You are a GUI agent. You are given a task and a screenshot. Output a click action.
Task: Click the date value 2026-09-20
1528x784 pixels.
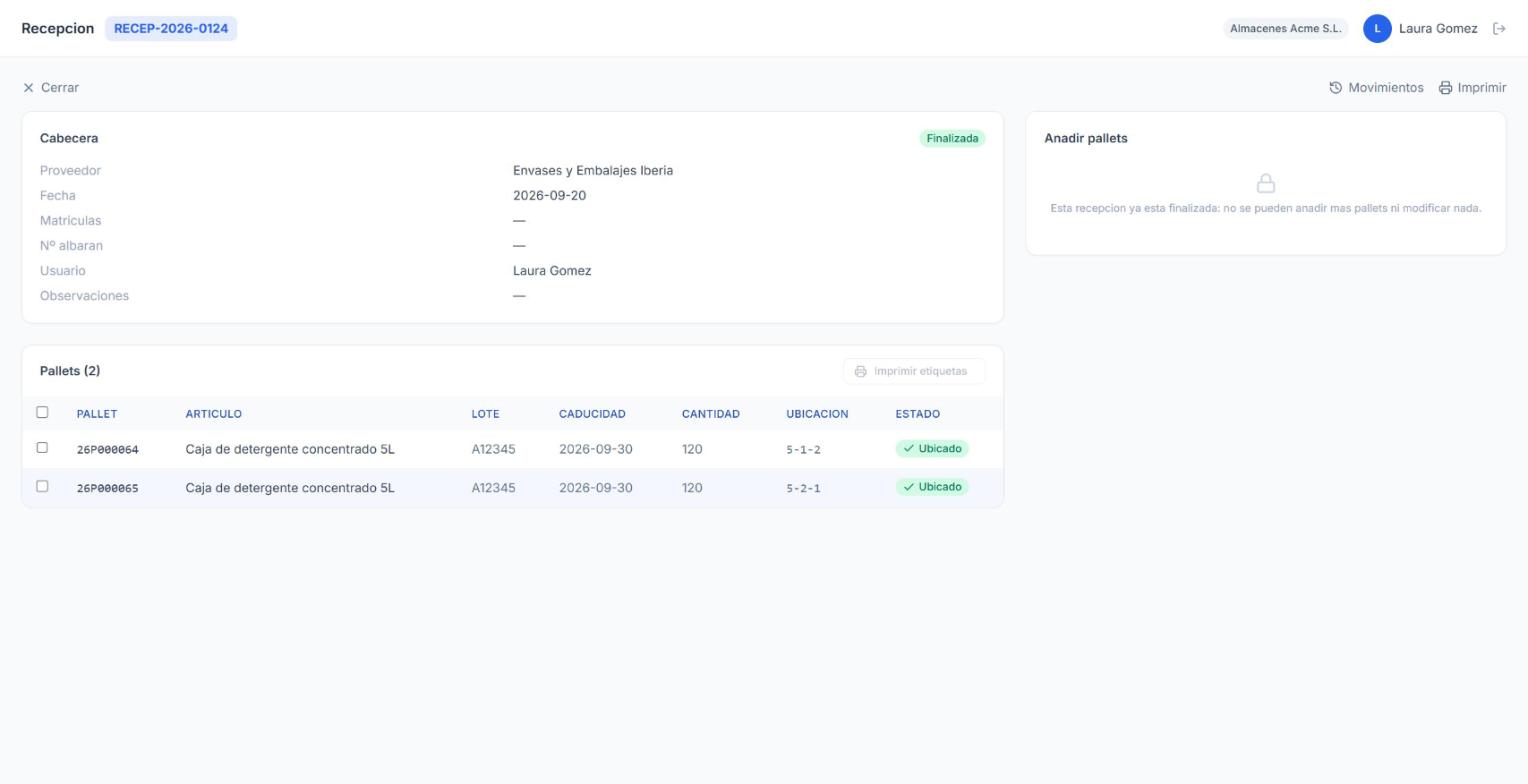549,196
